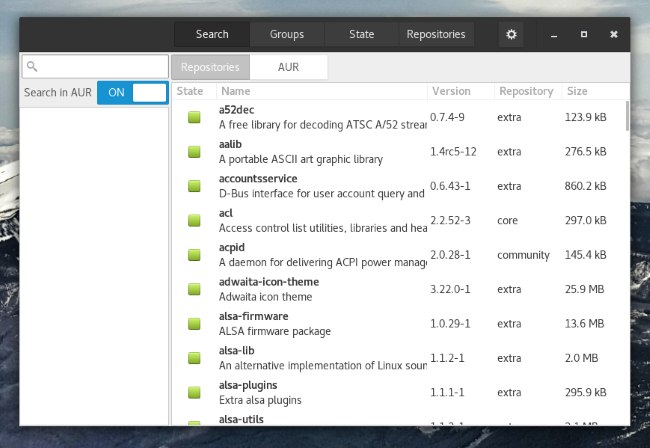Sort by the State column header
The height and width of the screenshot is (448, 650).
pyautogui.click(x=194, y=91)
